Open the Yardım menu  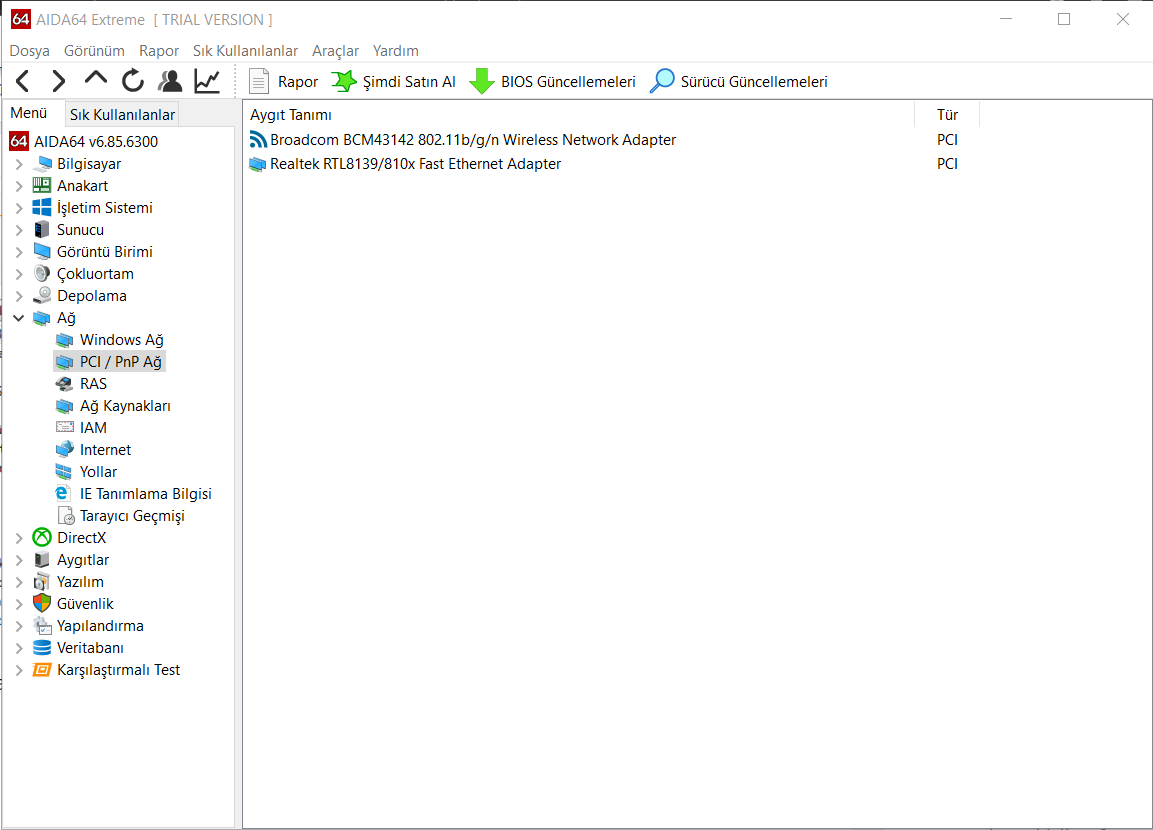tap(396, 51)
